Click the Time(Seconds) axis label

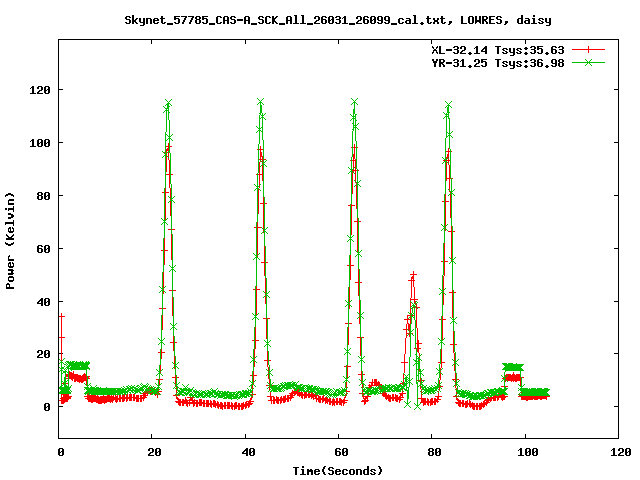click(338, 471)
